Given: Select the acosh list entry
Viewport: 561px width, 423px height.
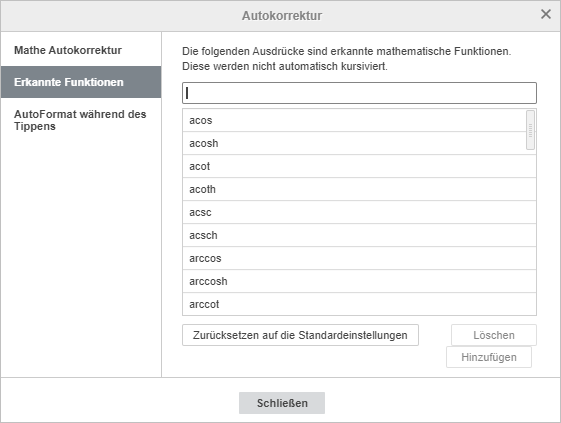Looking at the screenshot, I should point(354,143).
